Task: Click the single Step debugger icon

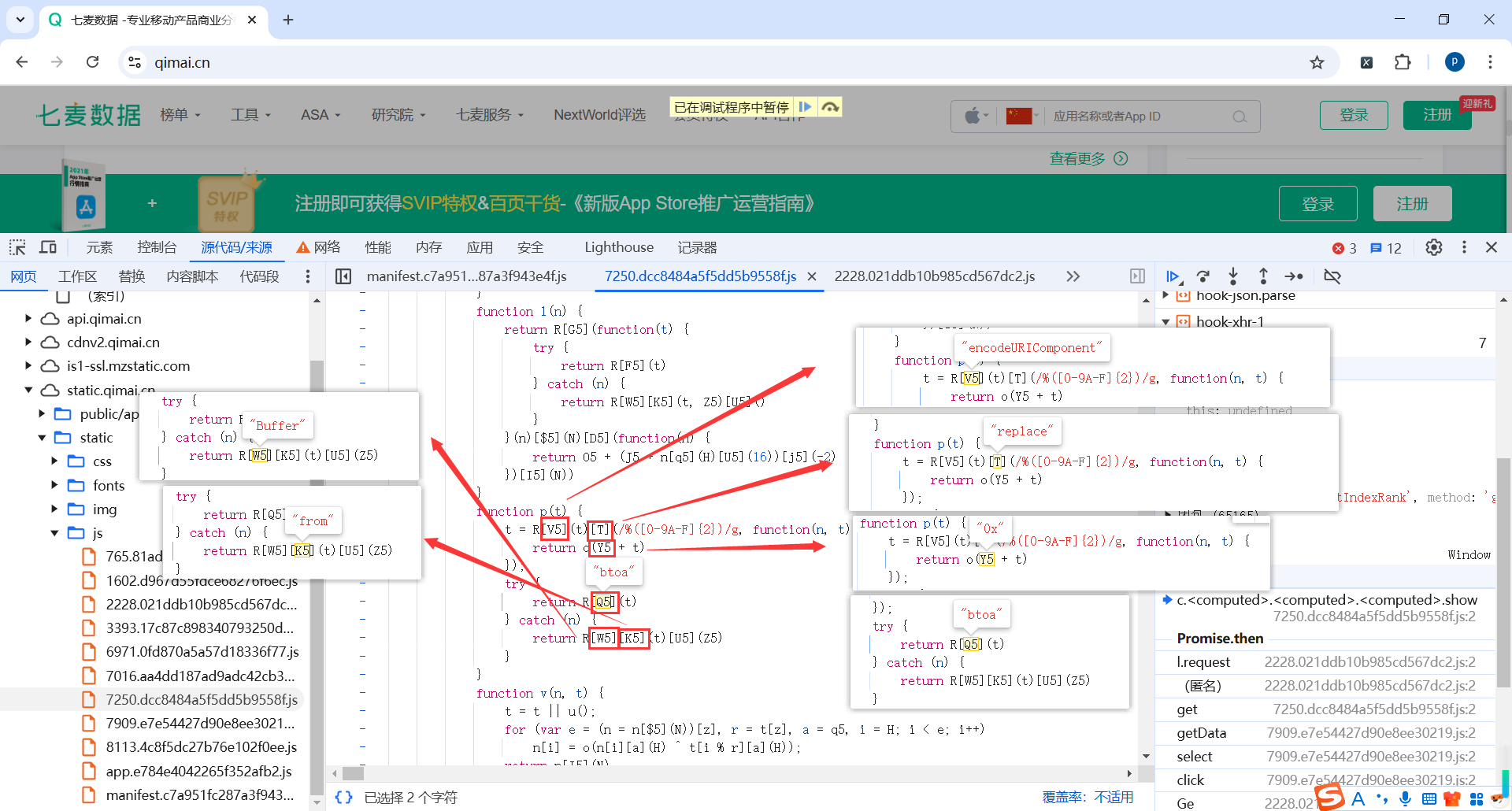Action: point(1294,276)
